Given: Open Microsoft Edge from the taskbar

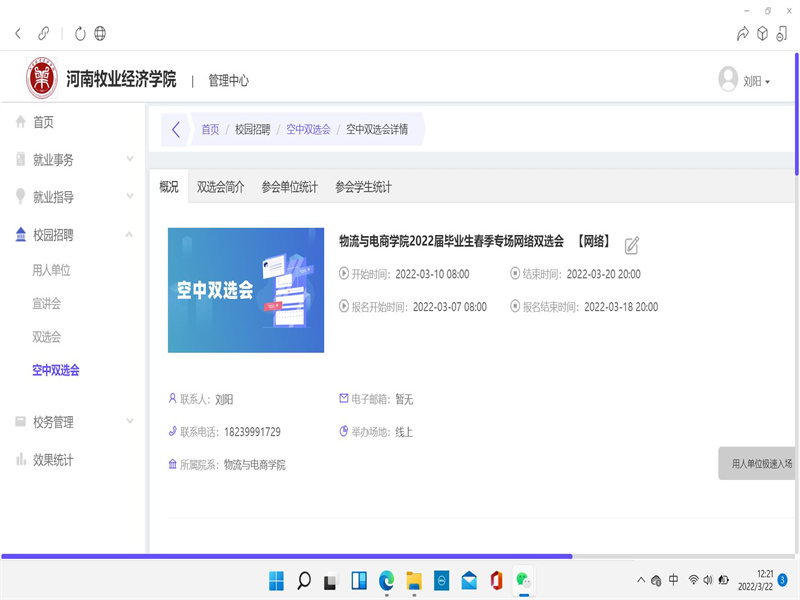Looking at the screenshot, I should (x=386, y=580).
